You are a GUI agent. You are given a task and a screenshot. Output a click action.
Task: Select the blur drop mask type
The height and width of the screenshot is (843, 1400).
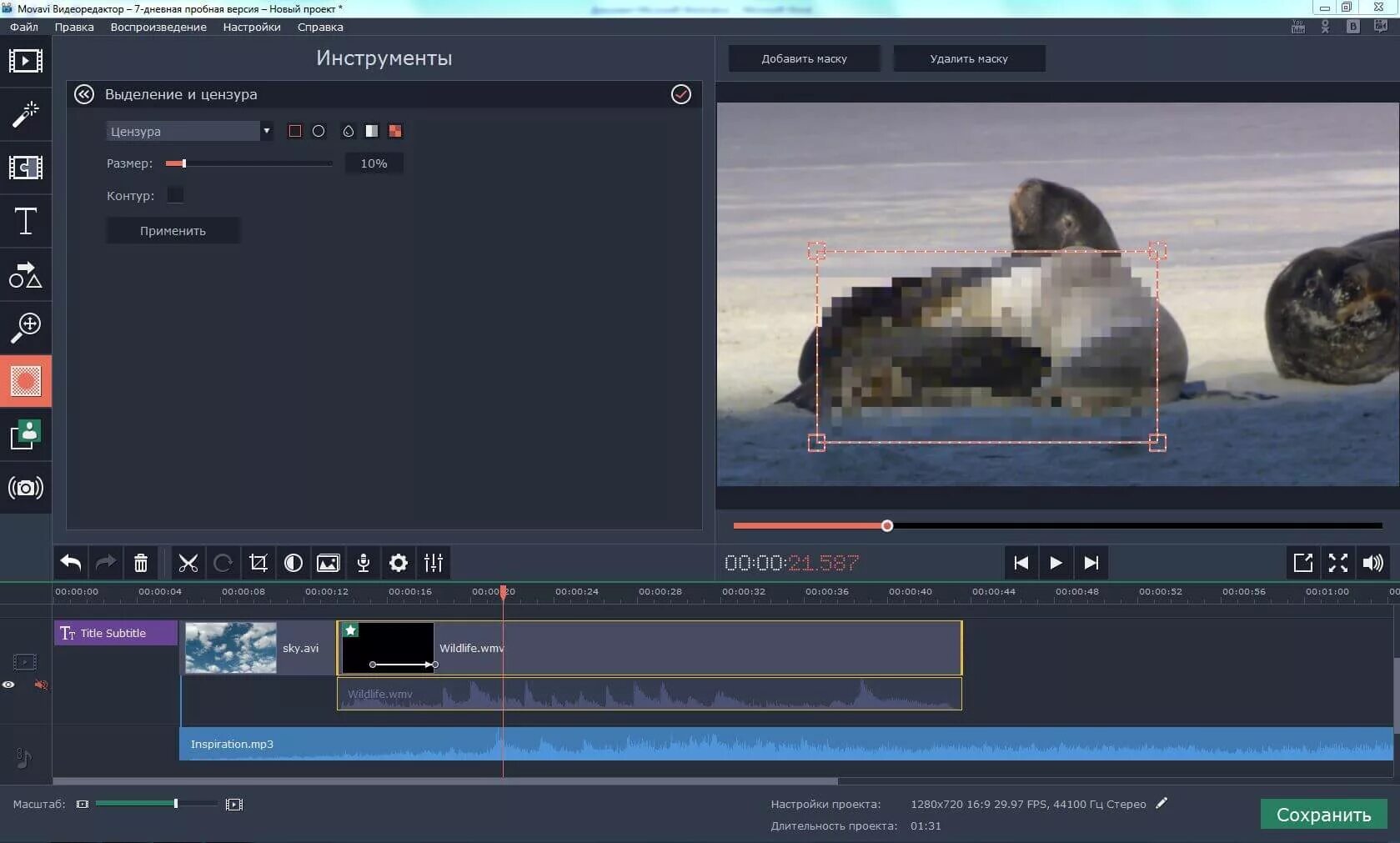click(x=349, y=131)
